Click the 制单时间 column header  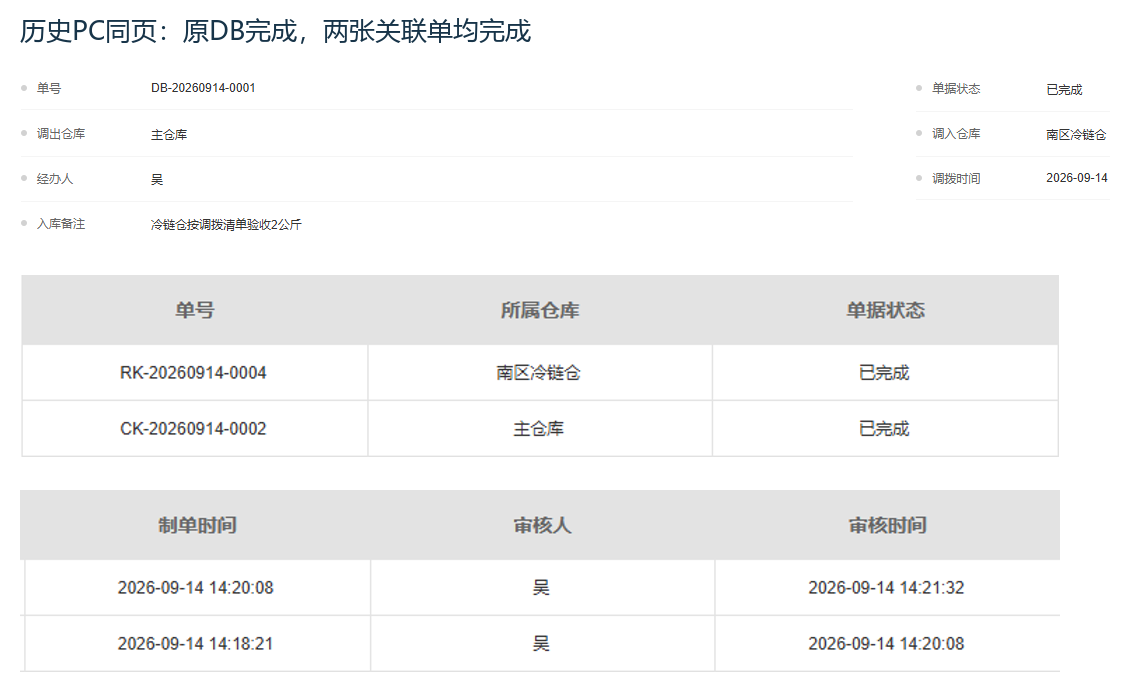pyautogui.click(x=197, y=526)
